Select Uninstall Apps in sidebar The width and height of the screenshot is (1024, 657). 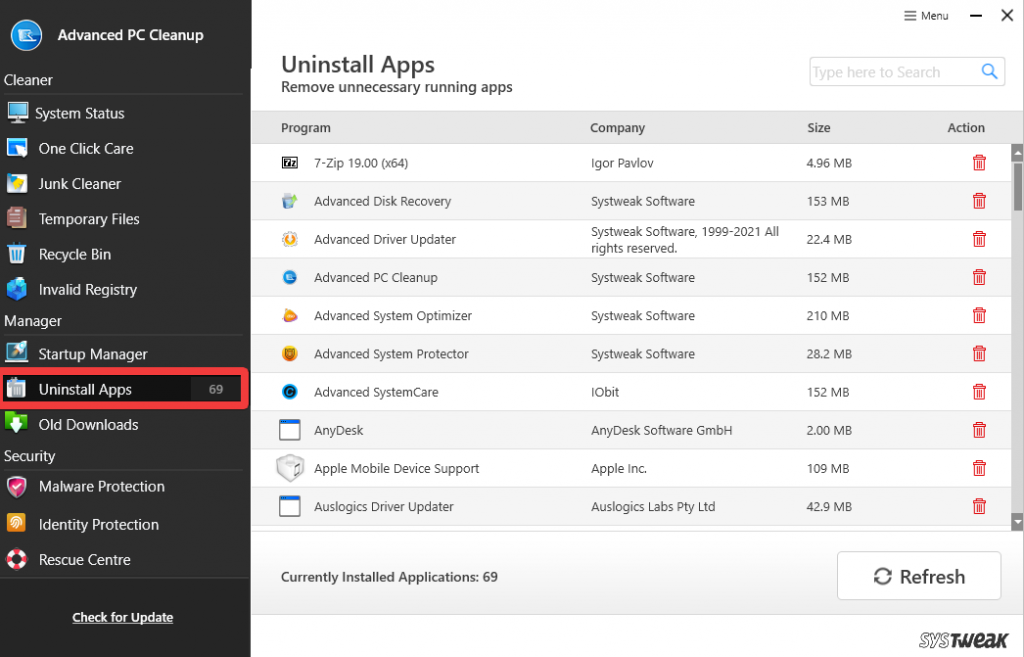pos(124,389)
